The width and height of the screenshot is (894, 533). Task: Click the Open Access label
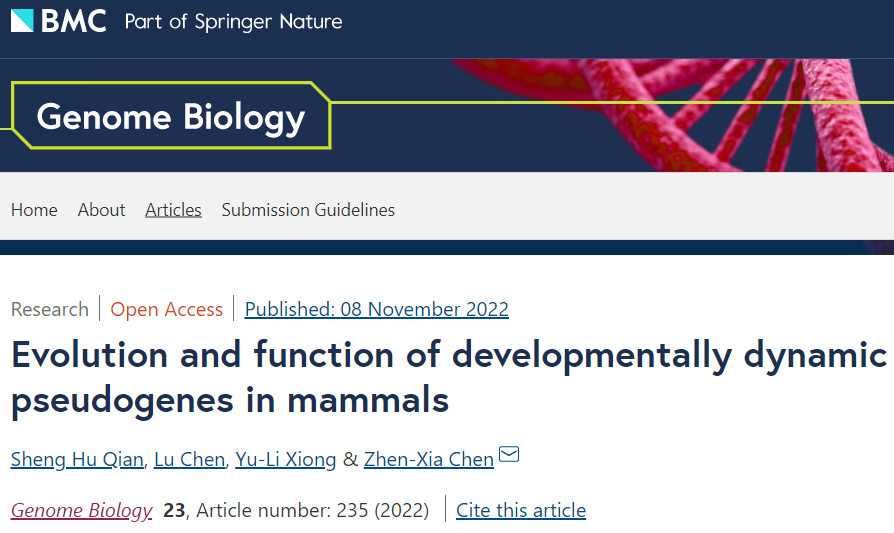click(166, 309)
